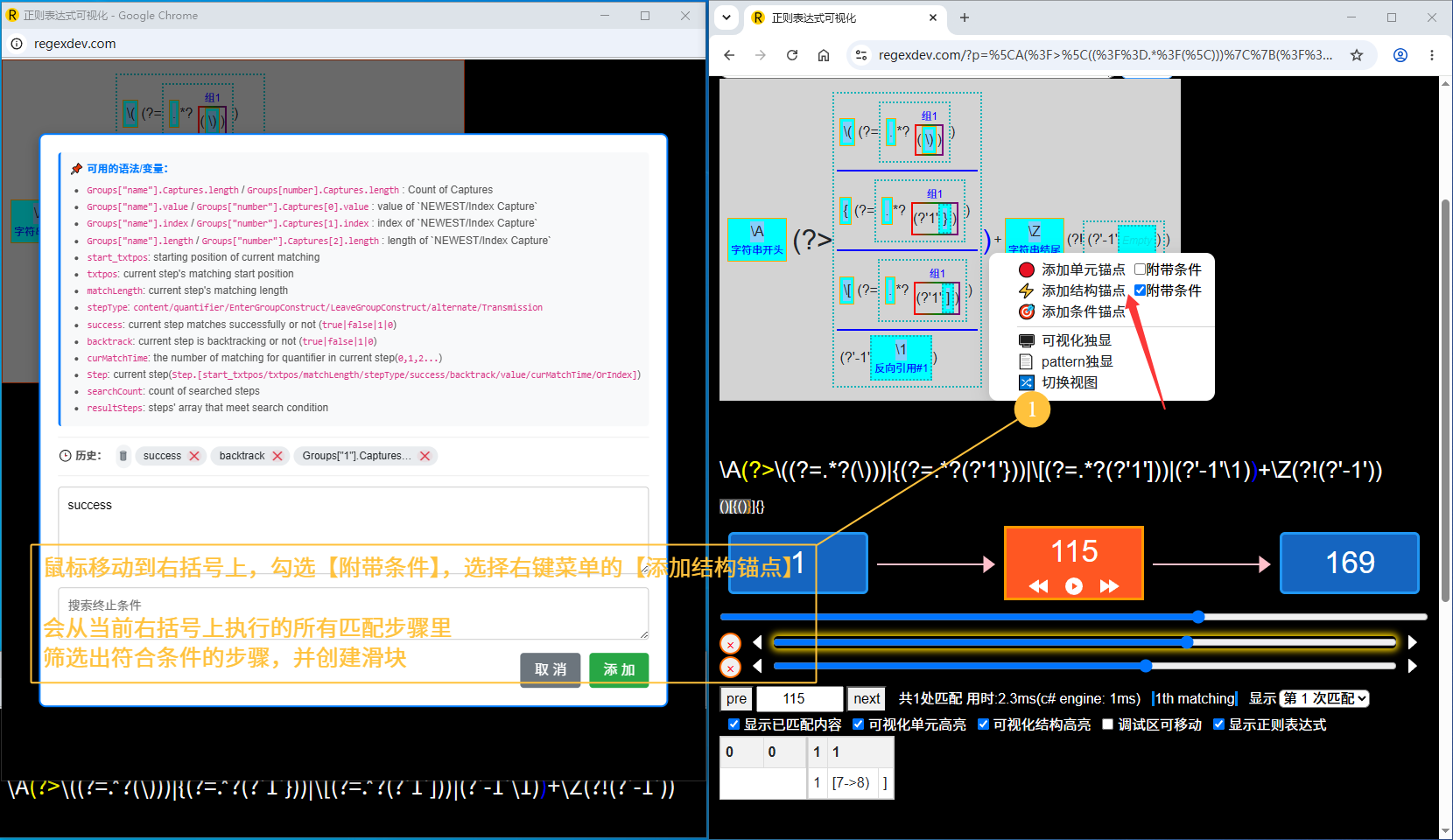Screen dimensions: 1453x840
Task: Delete history with the trash icon
Action: pos(123,456)
